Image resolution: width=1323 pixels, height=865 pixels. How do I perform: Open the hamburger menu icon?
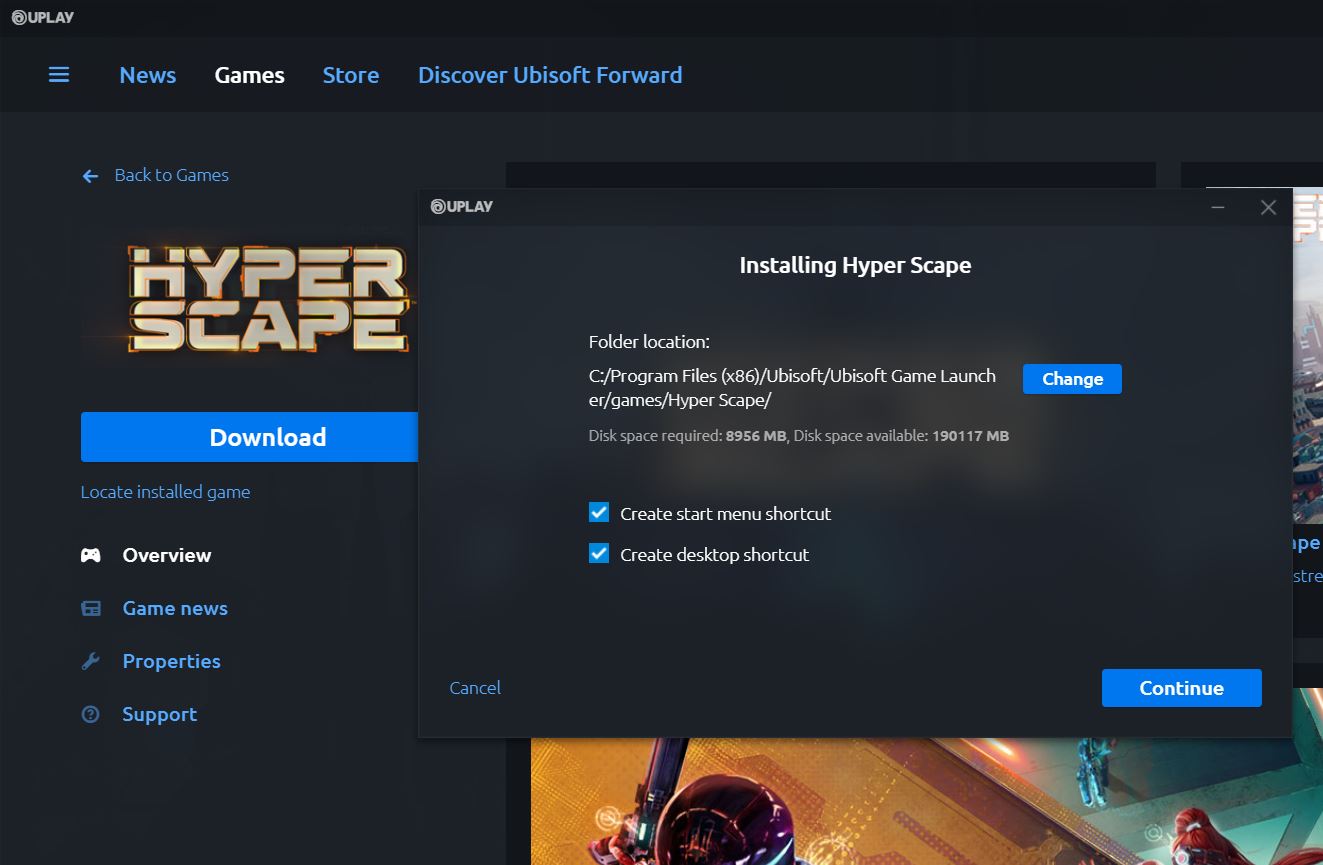pyautogui.click(x=59, y=75)
